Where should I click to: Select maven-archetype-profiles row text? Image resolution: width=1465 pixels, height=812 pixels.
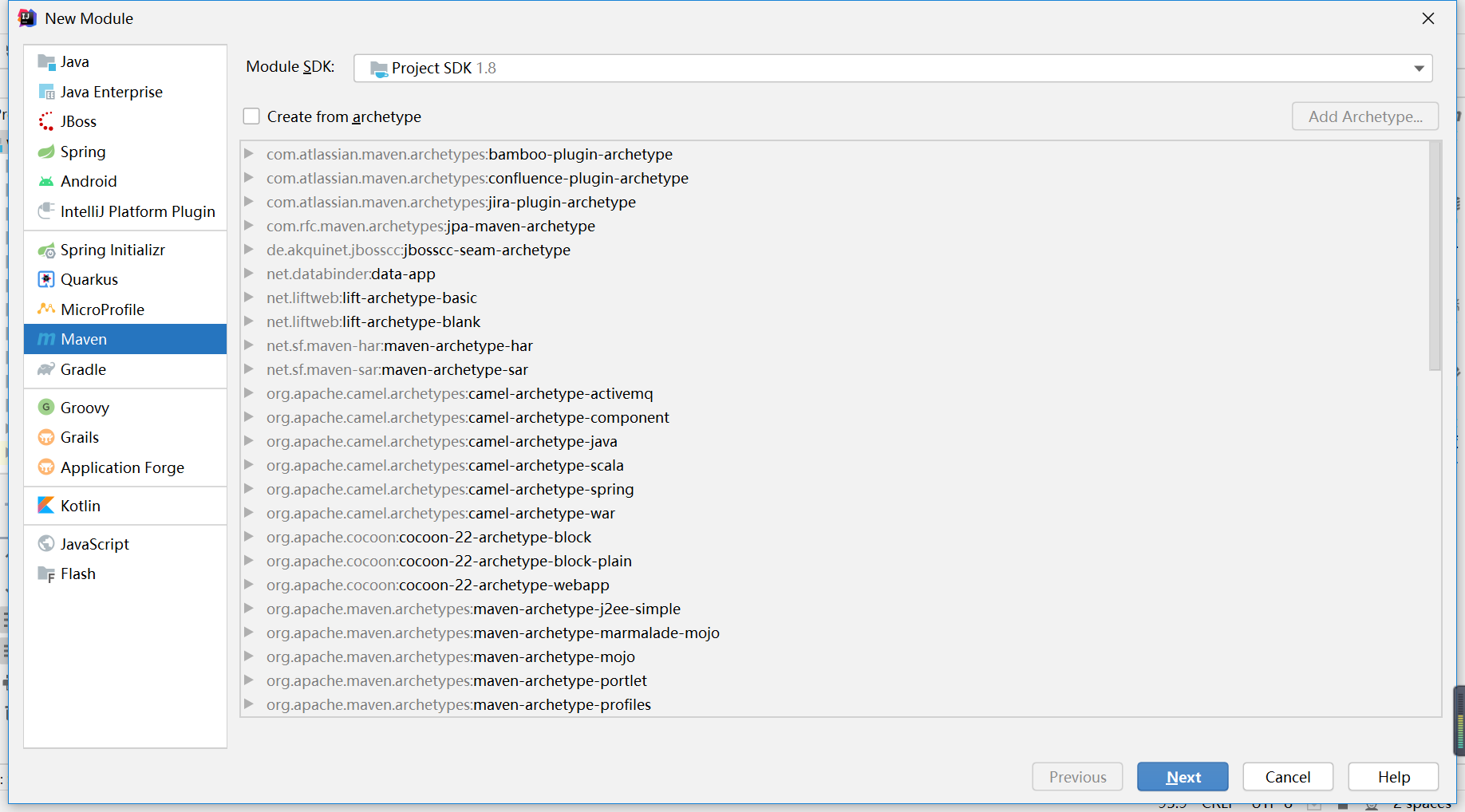[459, 704]
